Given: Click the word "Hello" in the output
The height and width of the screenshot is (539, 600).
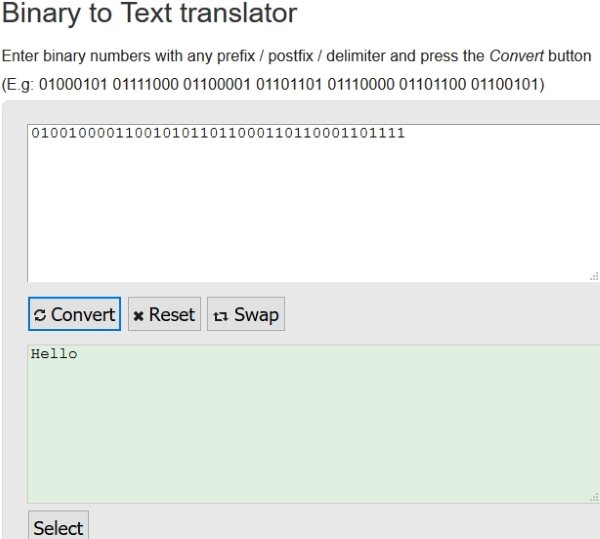Looking at the screenshot, I should tap(54, 354).
